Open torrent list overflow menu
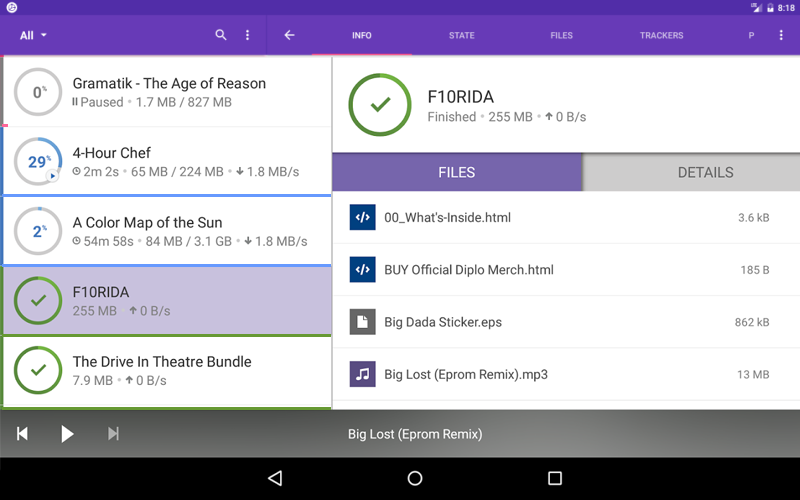800x500 pixels. point(247,35)
